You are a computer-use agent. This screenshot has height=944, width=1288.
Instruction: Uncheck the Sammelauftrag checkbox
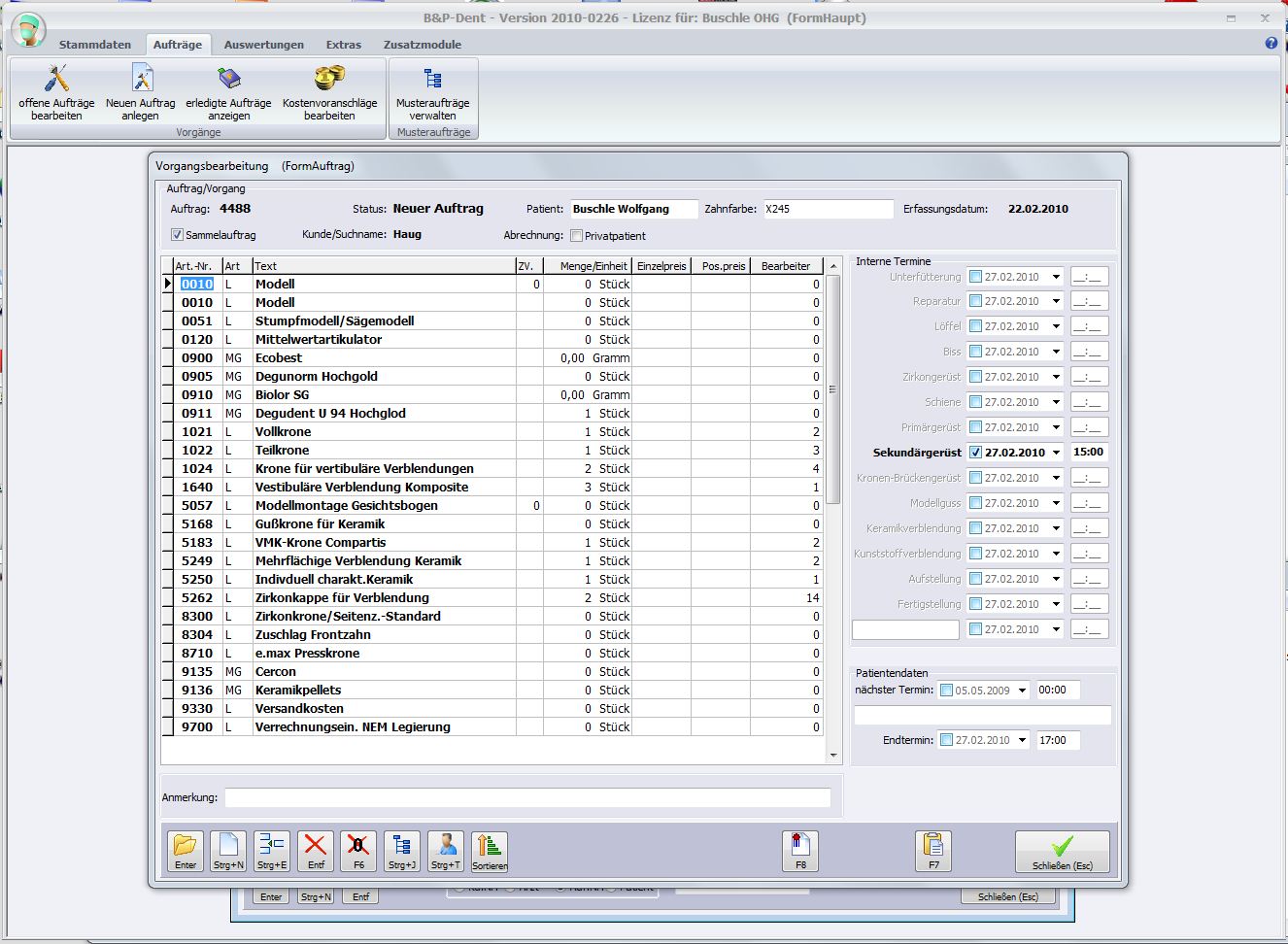pos(177,235)
